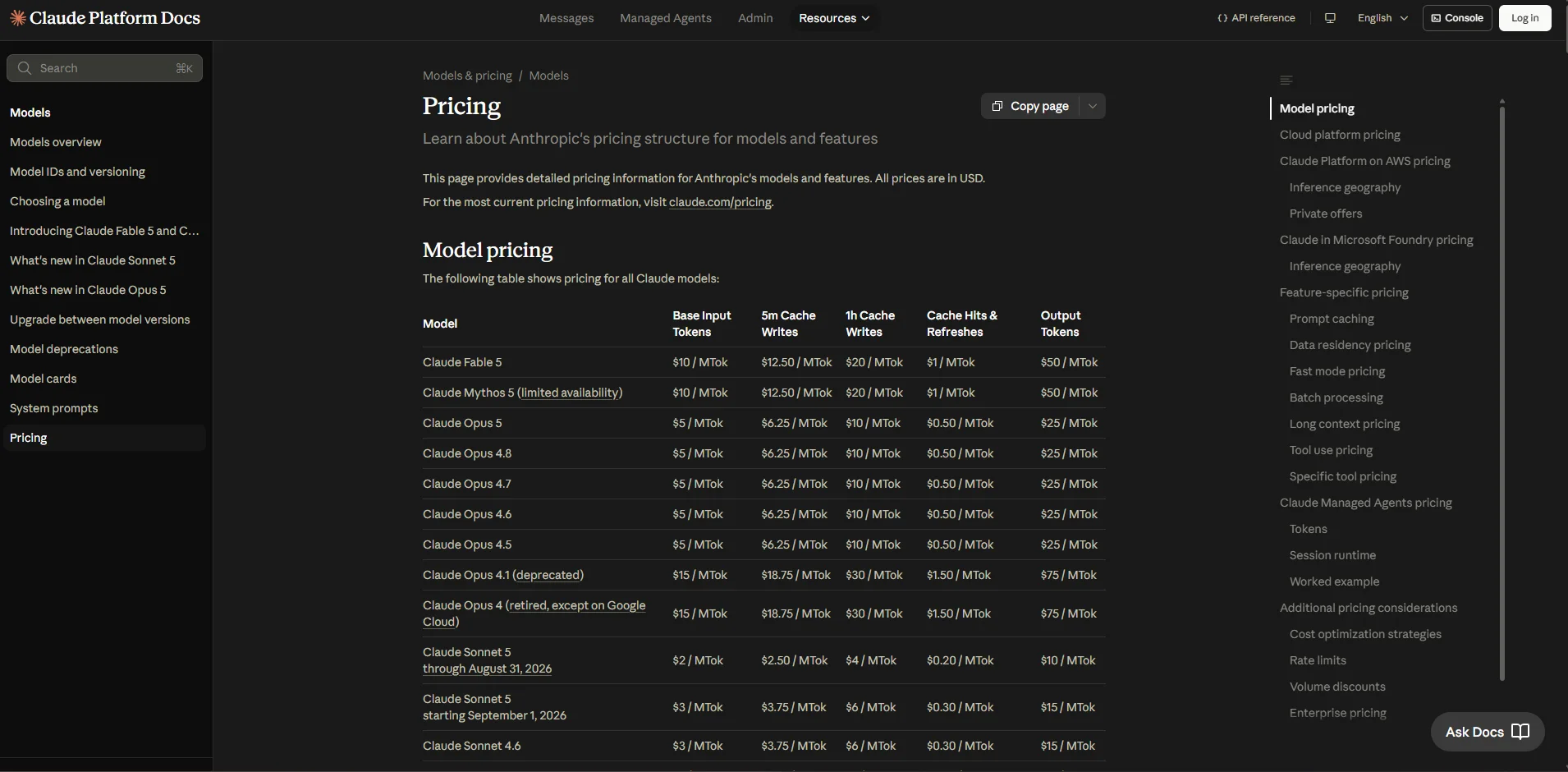The image size is (1568, 772).
Task: Jump to Fast mode pricing
Action: pos(1336,371)
